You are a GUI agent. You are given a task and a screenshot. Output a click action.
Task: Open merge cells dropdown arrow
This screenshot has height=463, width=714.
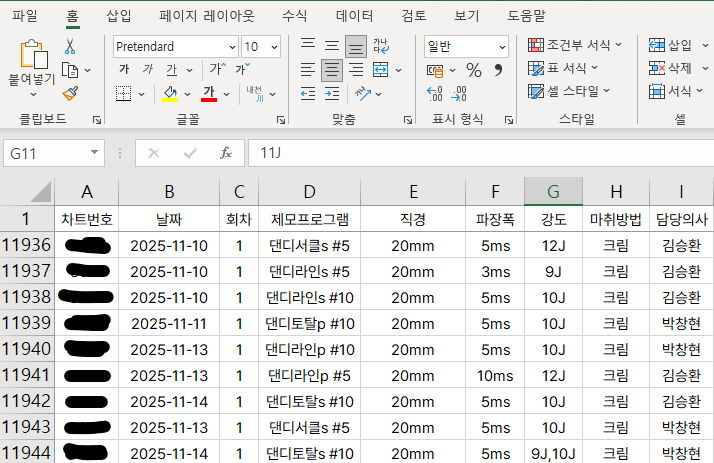[398, 70]
